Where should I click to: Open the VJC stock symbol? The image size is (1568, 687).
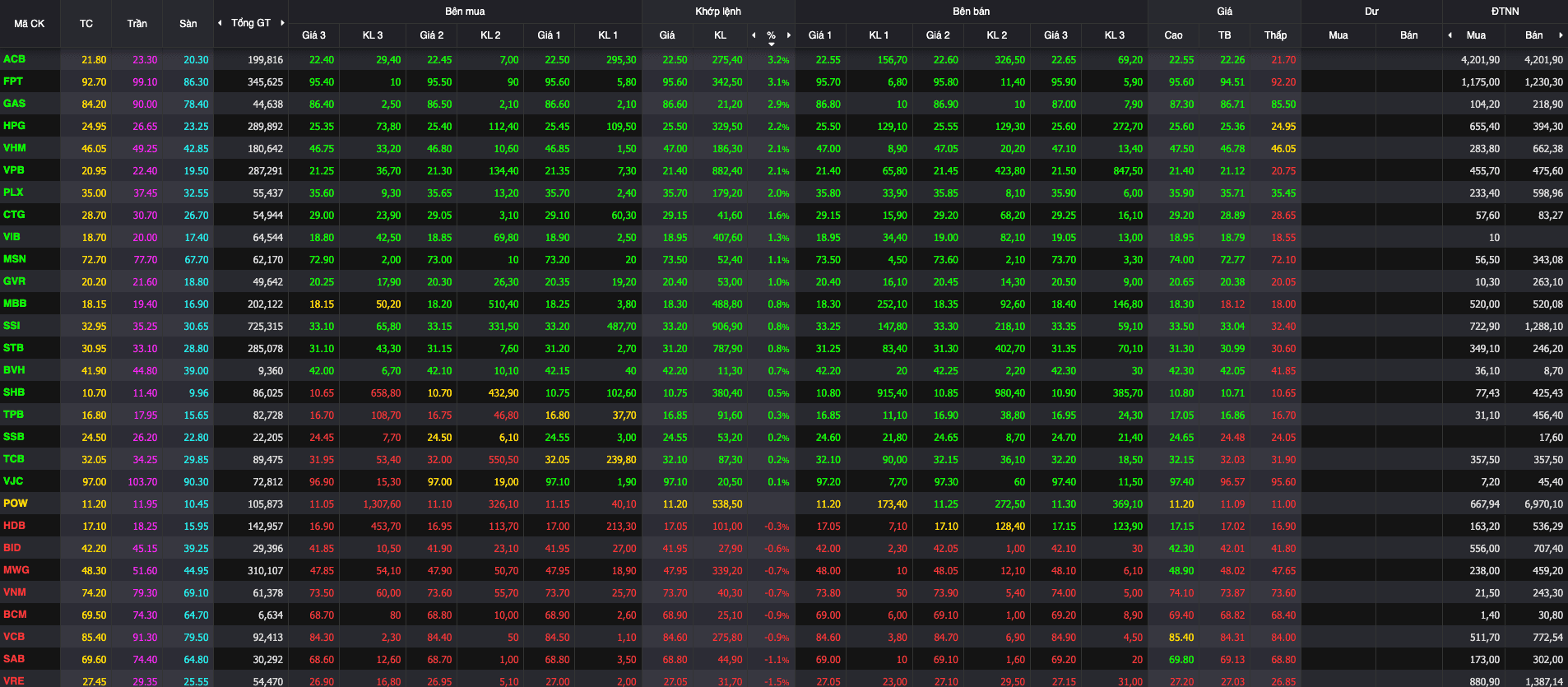pyautogui.click(x=13, y=481)
